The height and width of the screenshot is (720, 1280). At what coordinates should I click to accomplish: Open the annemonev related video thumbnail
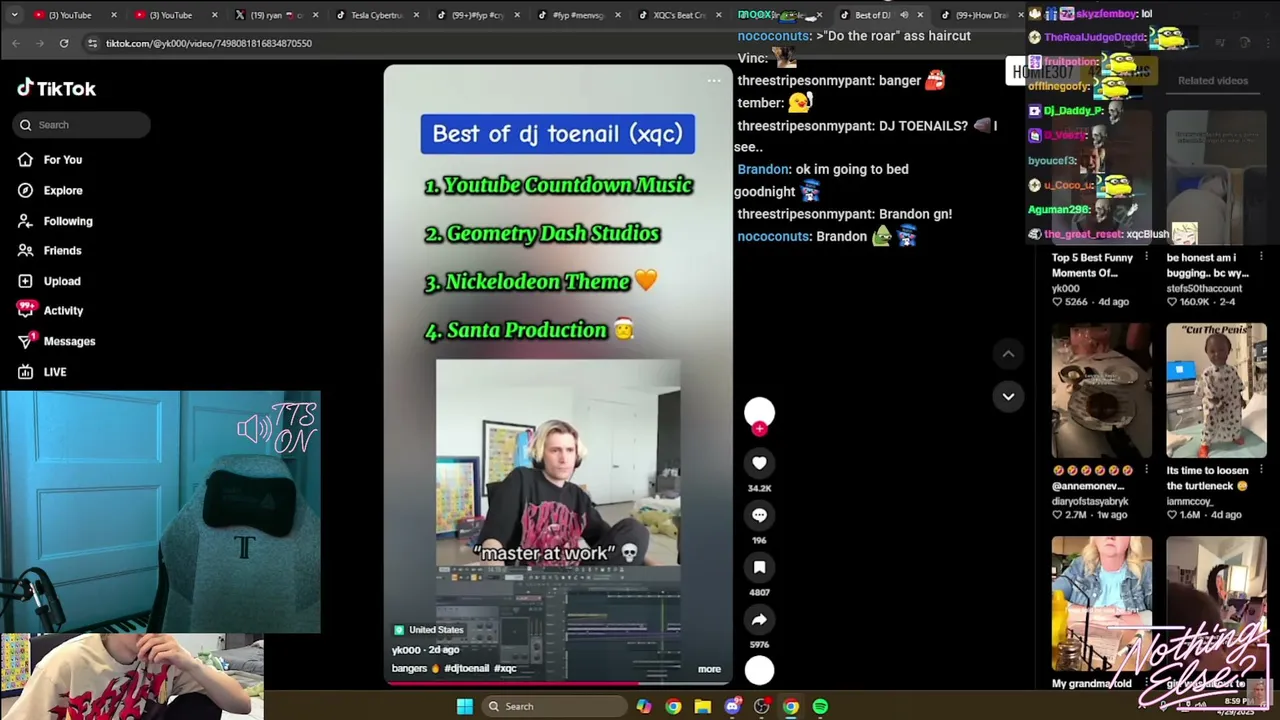tap(1102, 390)
